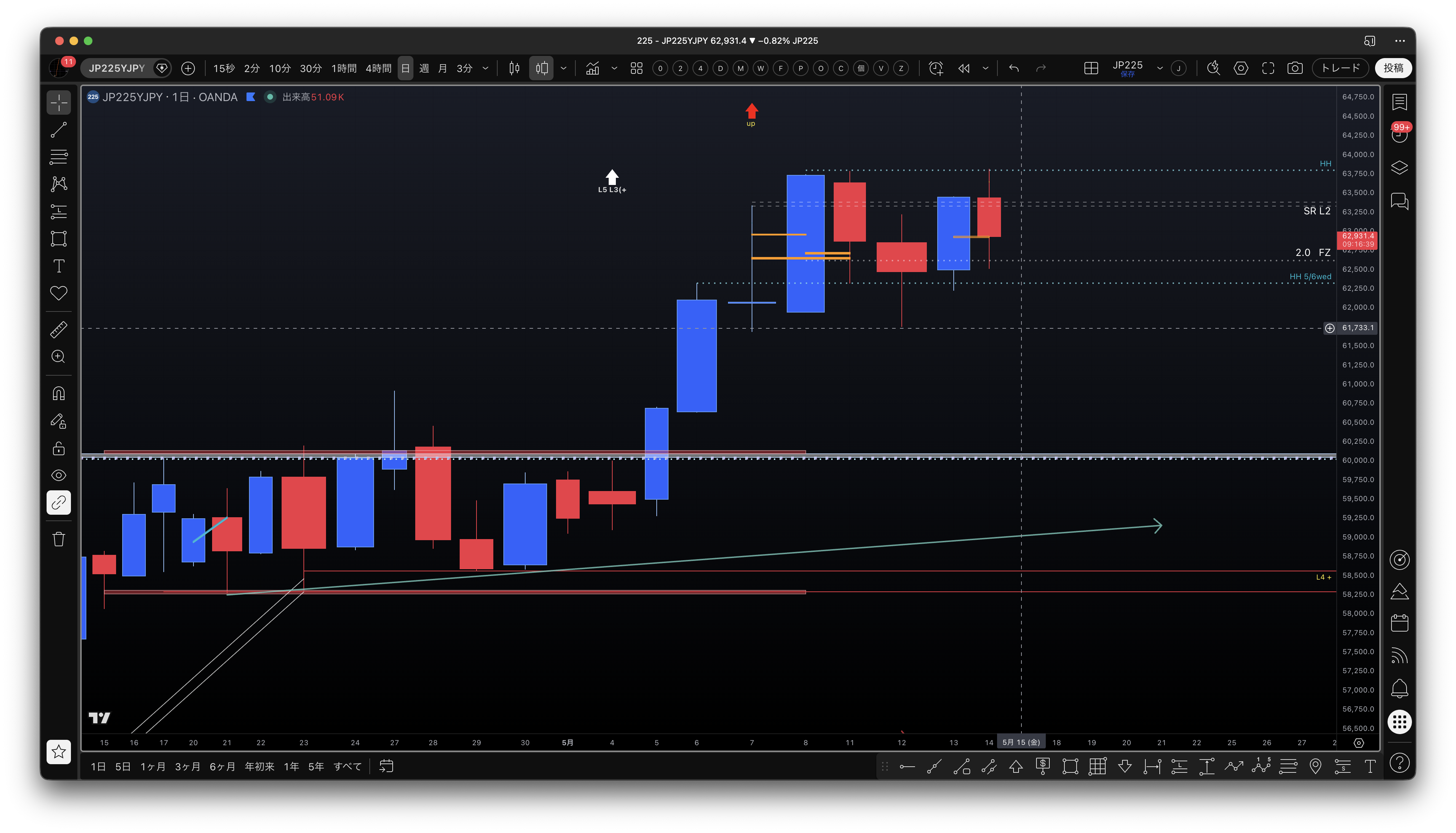Open the go-to-date calendar icon
This screenshot has height=833, width=1456.
[x=387, y=766]
